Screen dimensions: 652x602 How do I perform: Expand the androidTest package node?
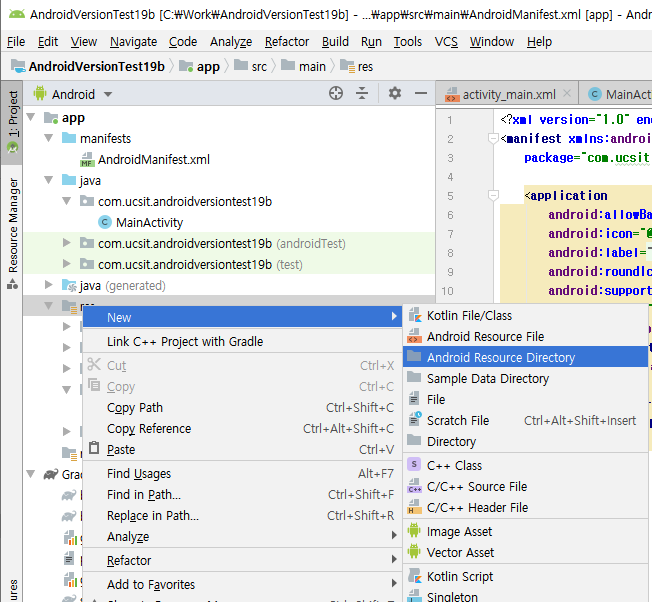point(66,244)
